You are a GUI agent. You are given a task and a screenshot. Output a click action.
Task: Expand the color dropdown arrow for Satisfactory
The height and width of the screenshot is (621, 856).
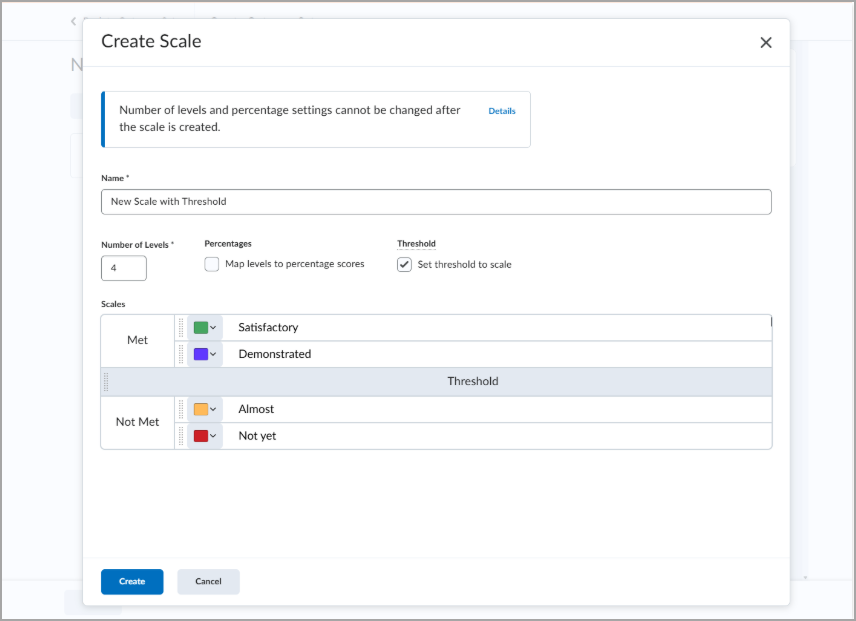(x=213, y=328)
